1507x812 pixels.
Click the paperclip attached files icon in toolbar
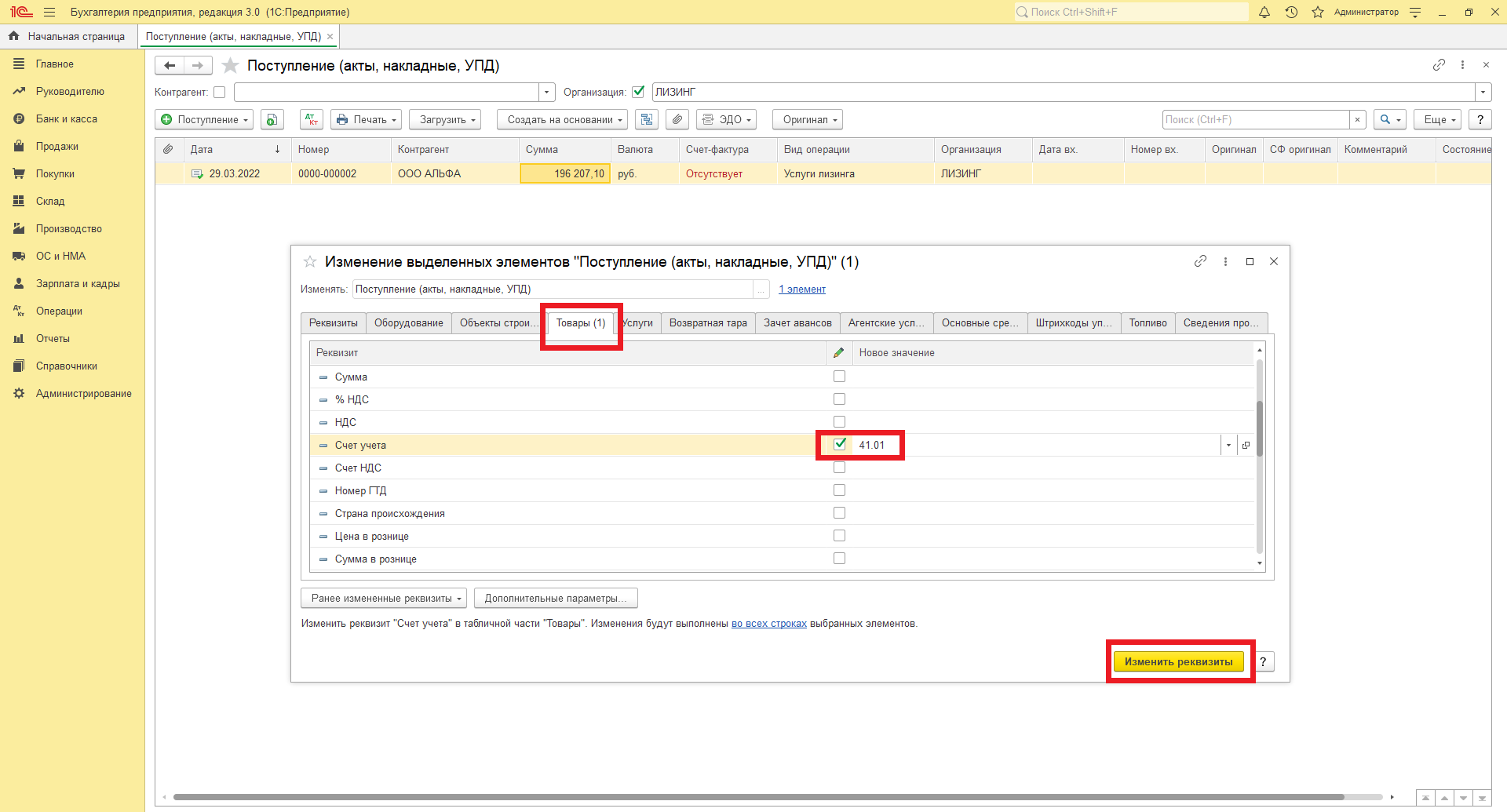(677, 119)
